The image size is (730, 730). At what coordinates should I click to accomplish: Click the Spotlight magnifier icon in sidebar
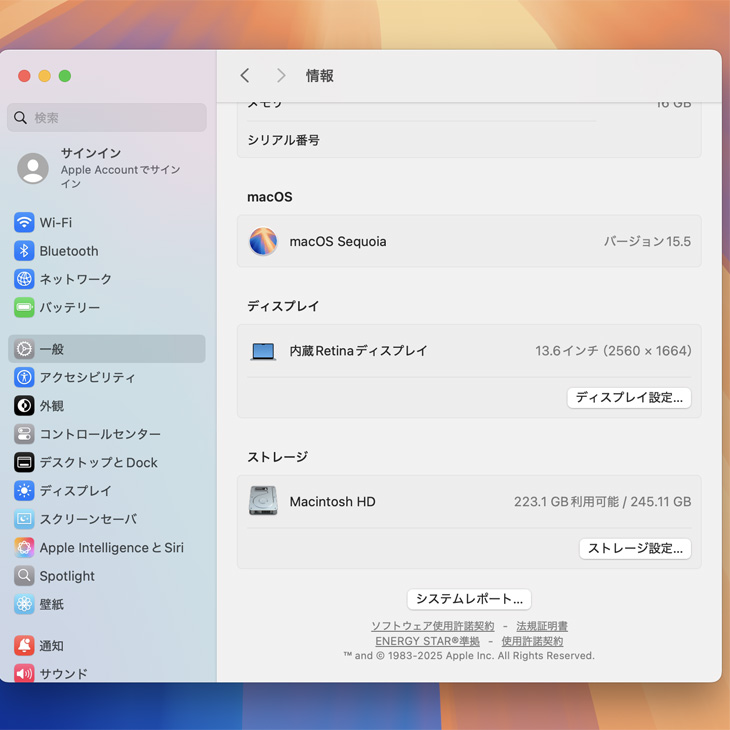(x=24, y=576)
